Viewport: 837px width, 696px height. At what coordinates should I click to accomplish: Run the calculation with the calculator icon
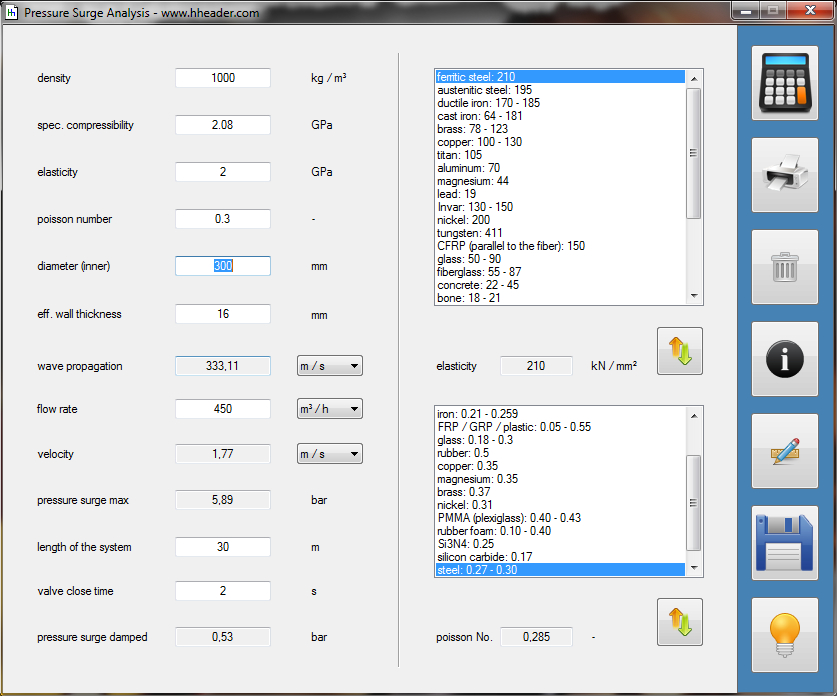pos(785,83)
